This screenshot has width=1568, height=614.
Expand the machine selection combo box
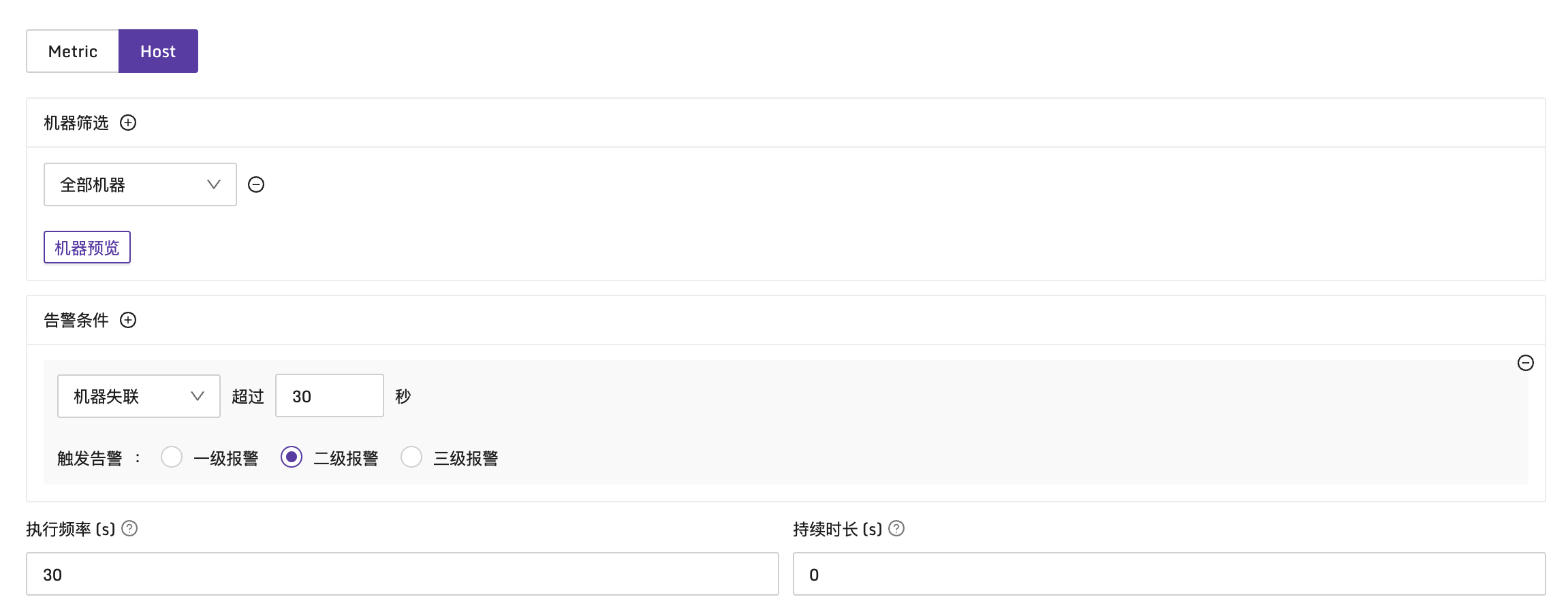click(x=140, y=184)
